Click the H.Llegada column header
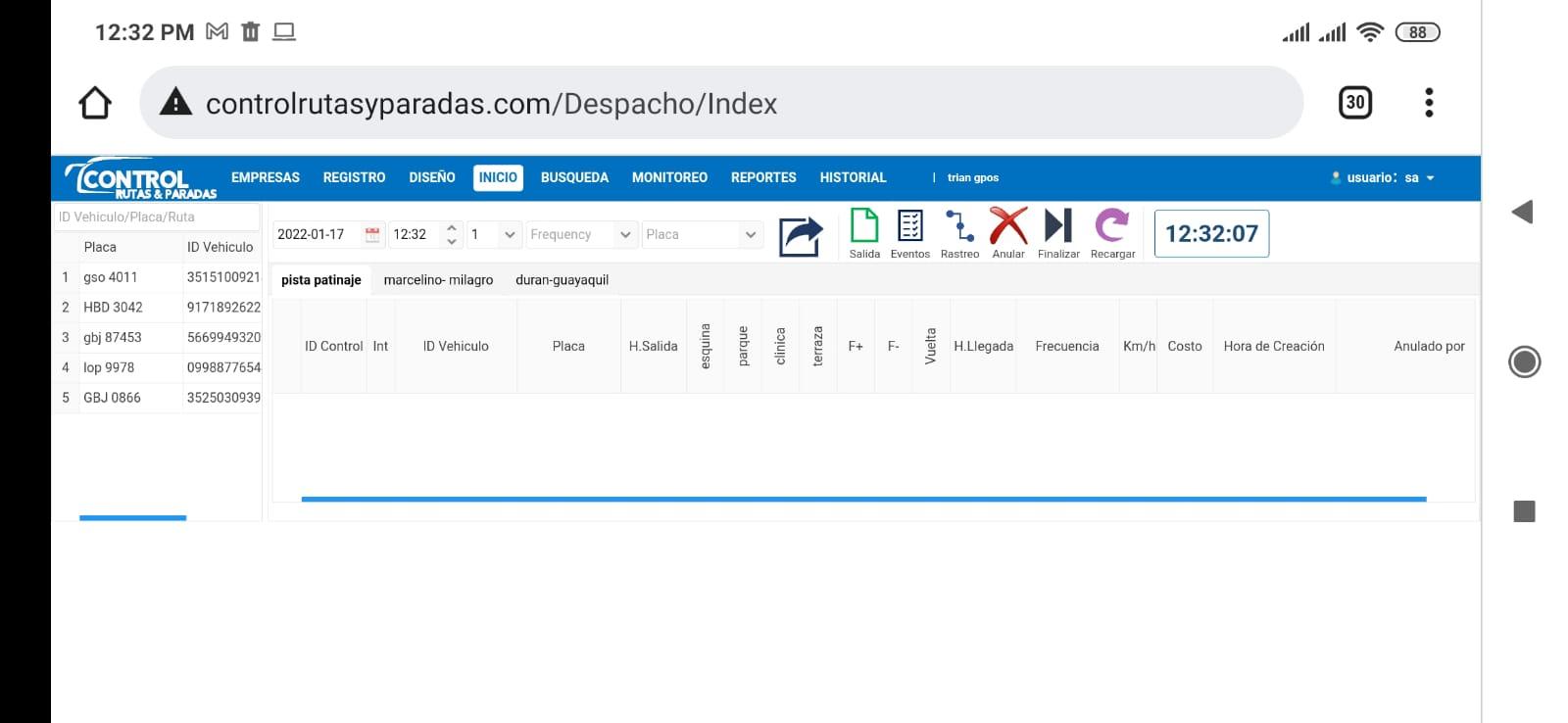 pyautogui.click(x=983, y=346)
